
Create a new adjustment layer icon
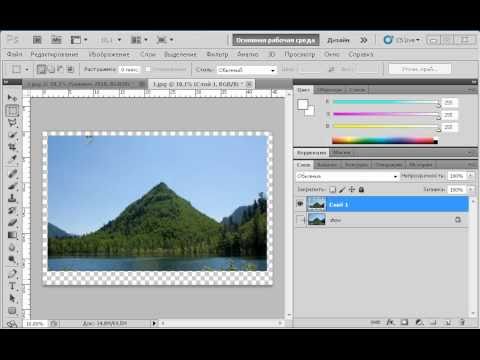(419, 322)
